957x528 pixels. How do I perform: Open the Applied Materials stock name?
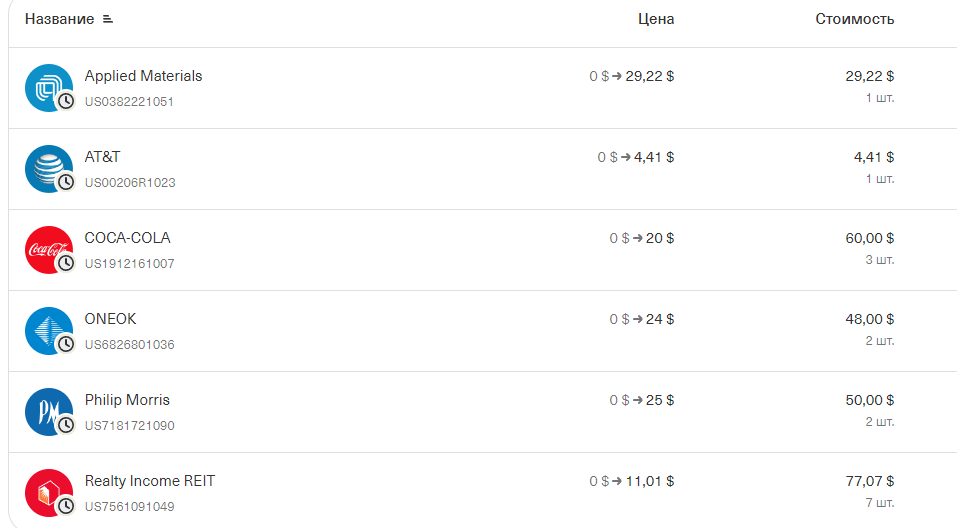(x=143, y=76)
